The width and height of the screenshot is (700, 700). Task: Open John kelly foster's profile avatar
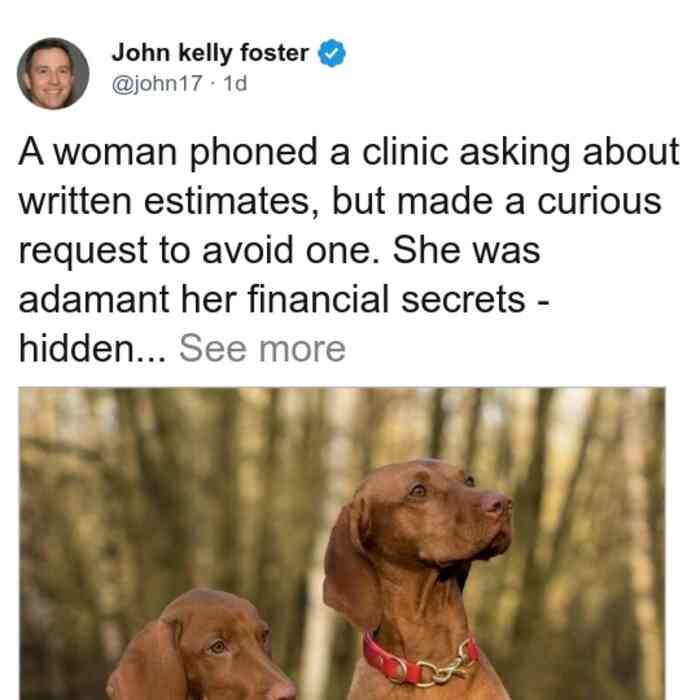(x=53, y=73)
